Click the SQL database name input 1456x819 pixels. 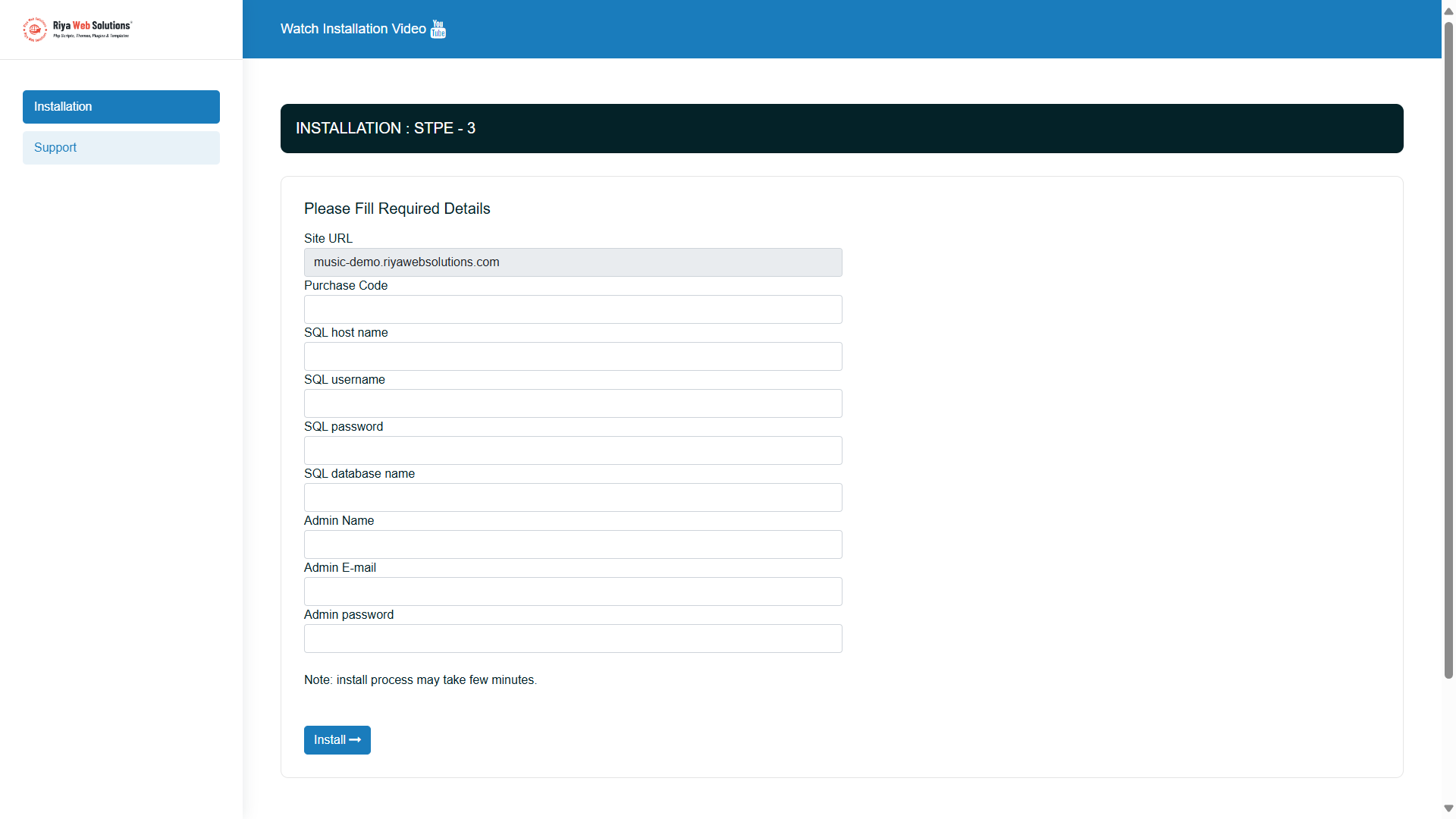tap(573, 497)
